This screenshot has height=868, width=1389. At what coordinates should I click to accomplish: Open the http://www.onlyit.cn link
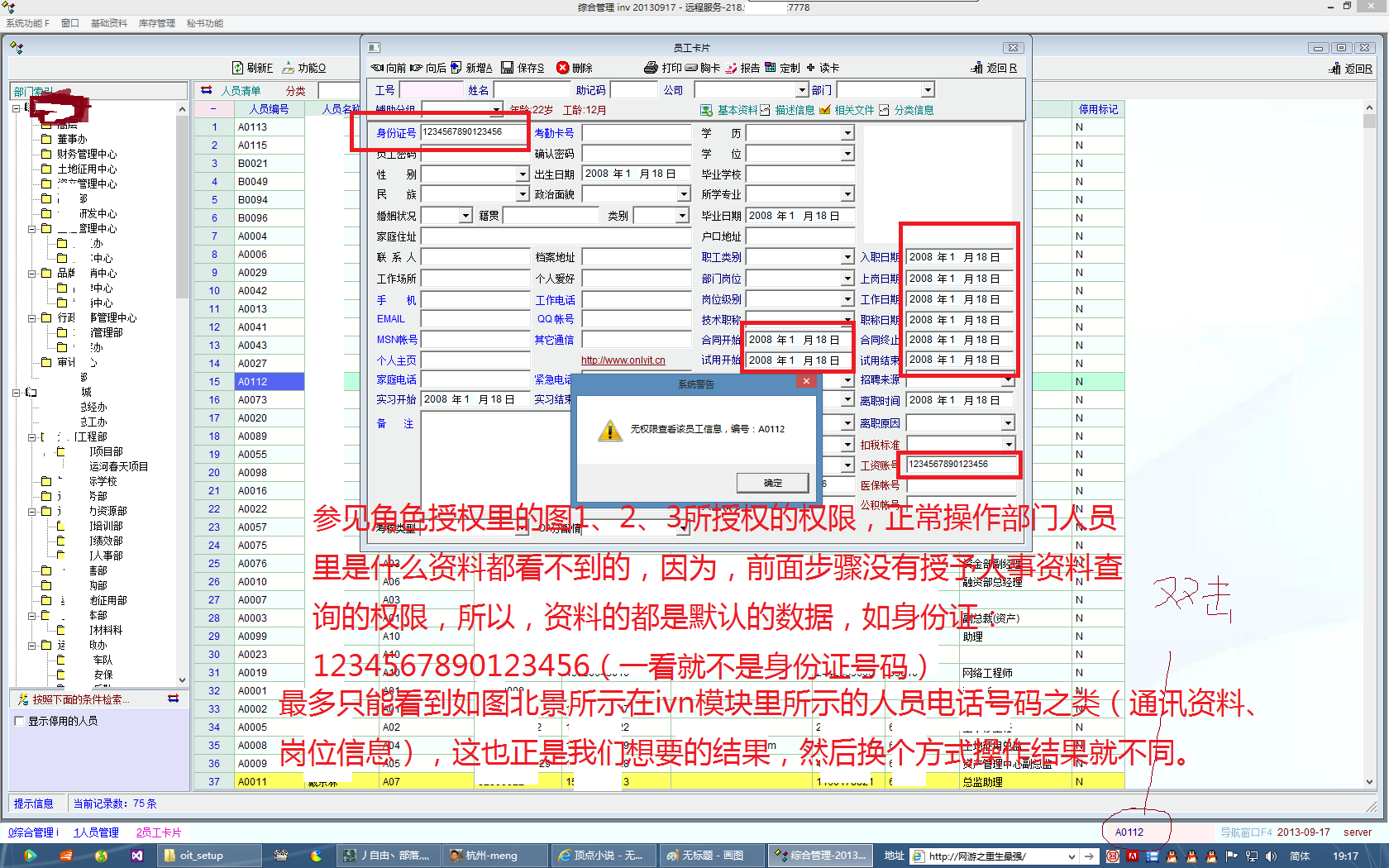tap(623, 360)
